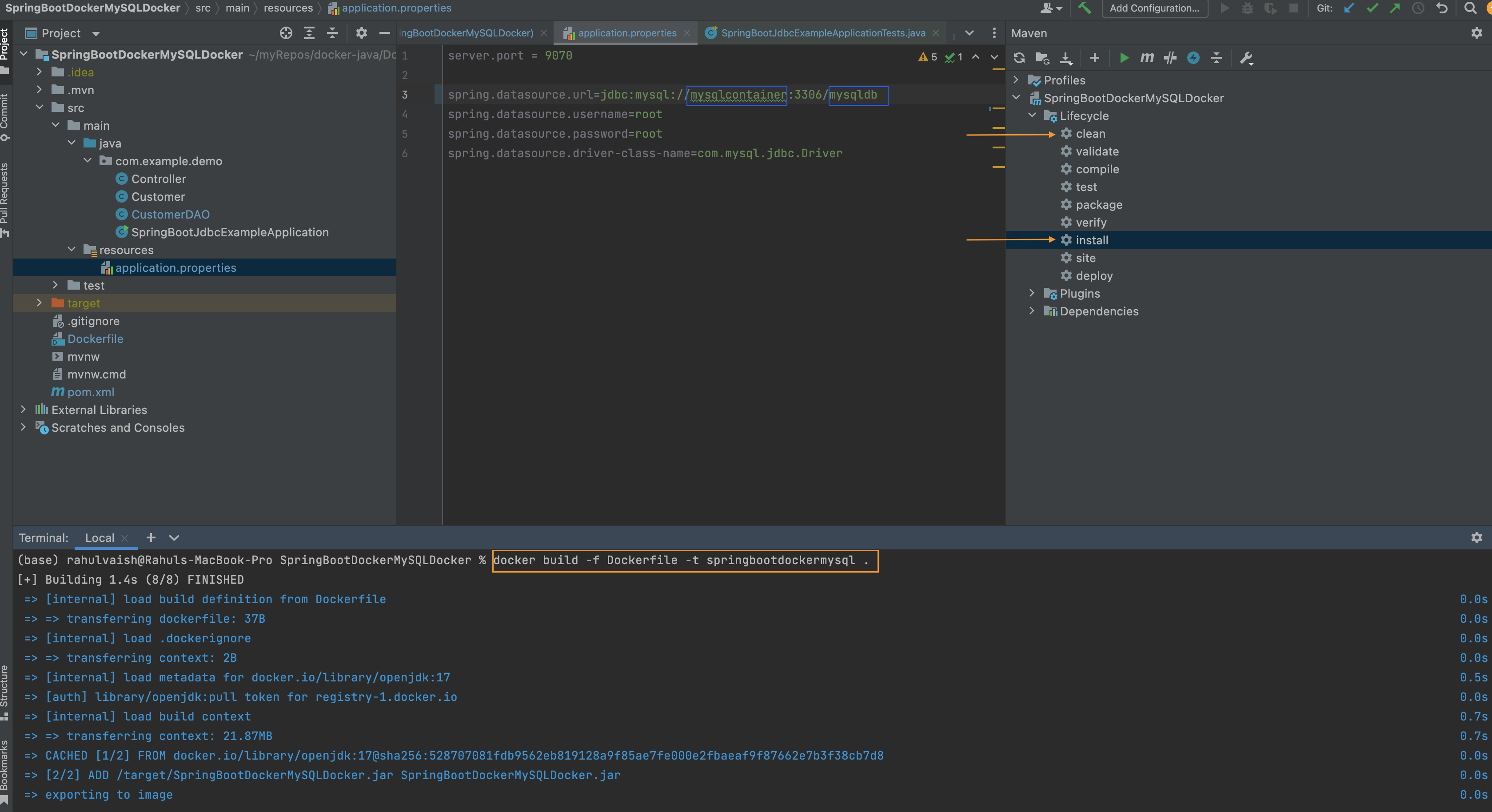Expand the .idea folder
The width and height of the screenshot is (1492, 812).
tap(39, 72)
